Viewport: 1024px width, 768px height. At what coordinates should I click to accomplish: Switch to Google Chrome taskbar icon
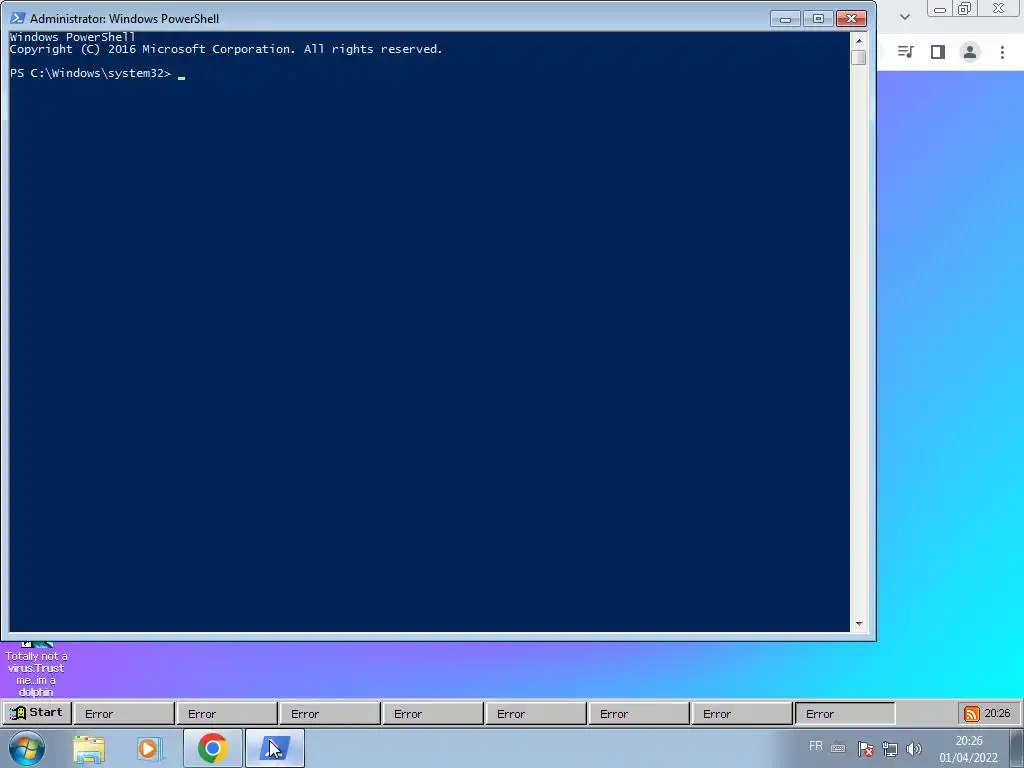coord(212,748)
